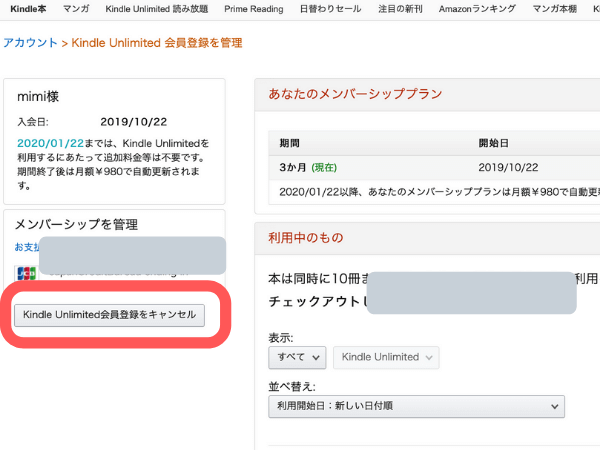600x450 pixels.
Task: Click the 開始日 column header
Action: 493,143
